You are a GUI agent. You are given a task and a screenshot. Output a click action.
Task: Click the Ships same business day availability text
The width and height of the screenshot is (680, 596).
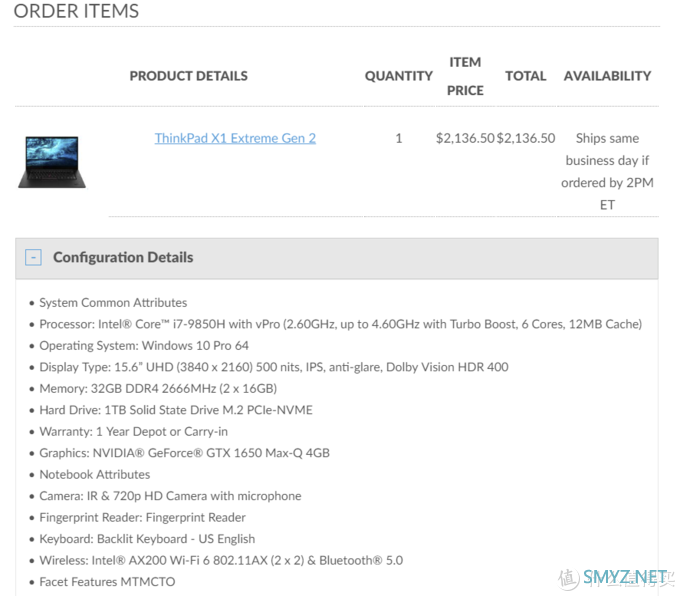point(607,171)
